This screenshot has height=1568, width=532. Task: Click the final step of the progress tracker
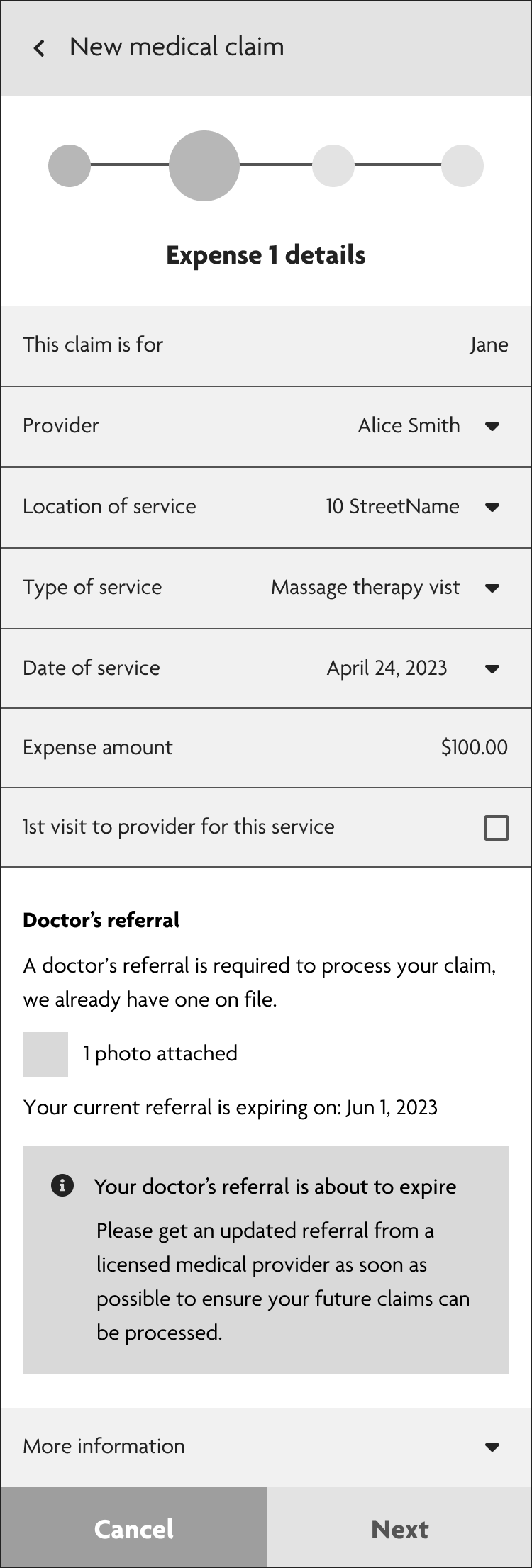coord(462,165)
